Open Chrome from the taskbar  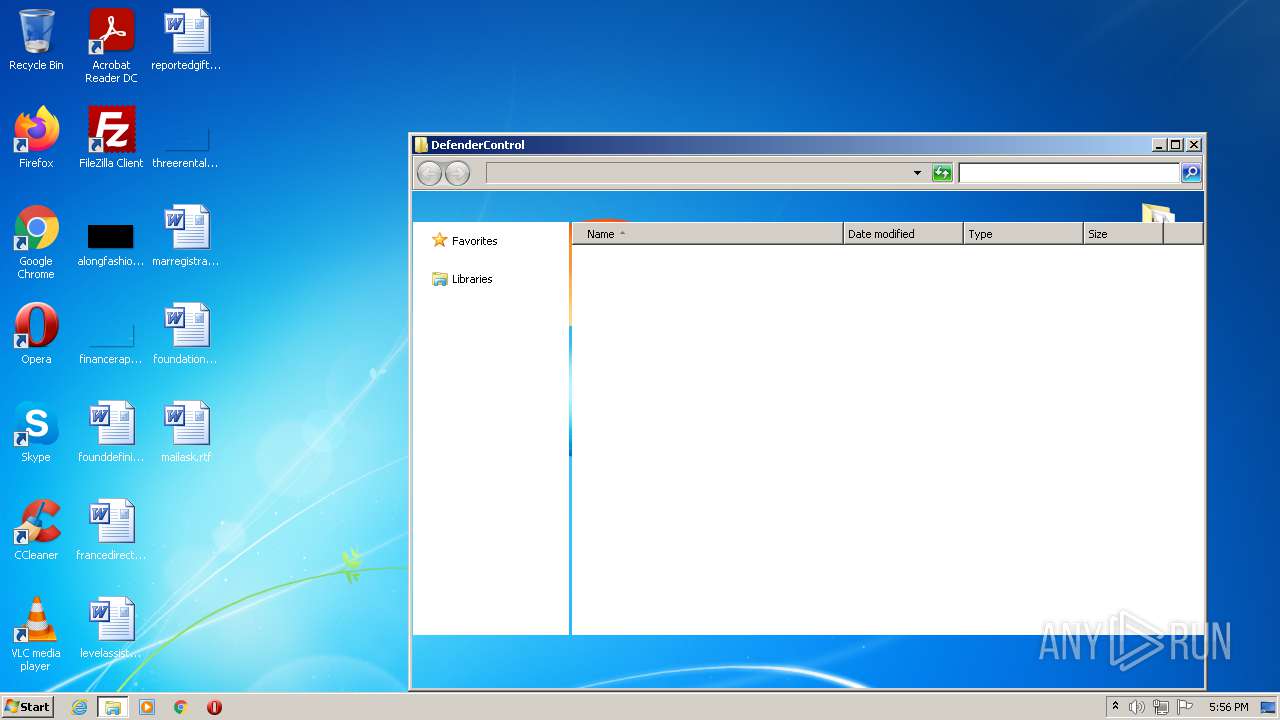click(180, 707)
